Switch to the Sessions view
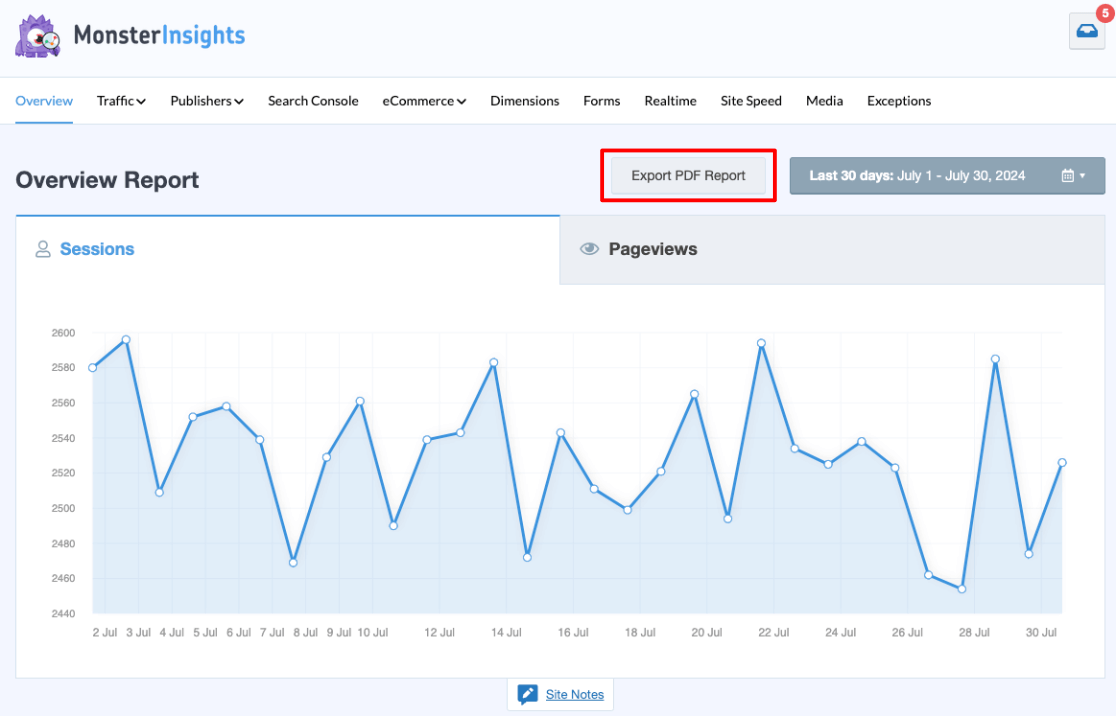1116x716 pixels. 95,249
